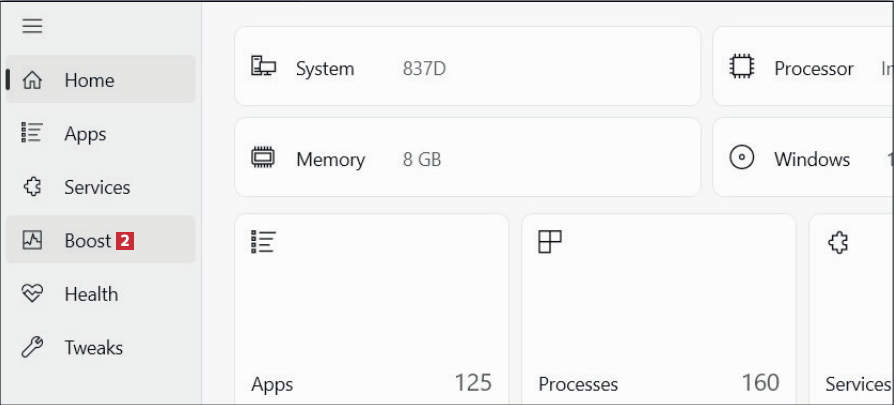The width and height of the screenshot is (894, 405).
Task: Open the Home navigation item
Action: pos(89,81)
